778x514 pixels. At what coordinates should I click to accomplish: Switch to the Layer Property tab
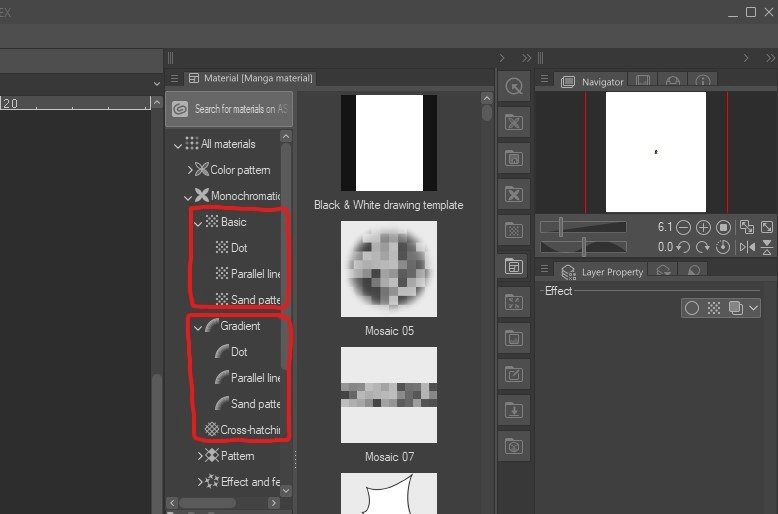pos(601,272)
